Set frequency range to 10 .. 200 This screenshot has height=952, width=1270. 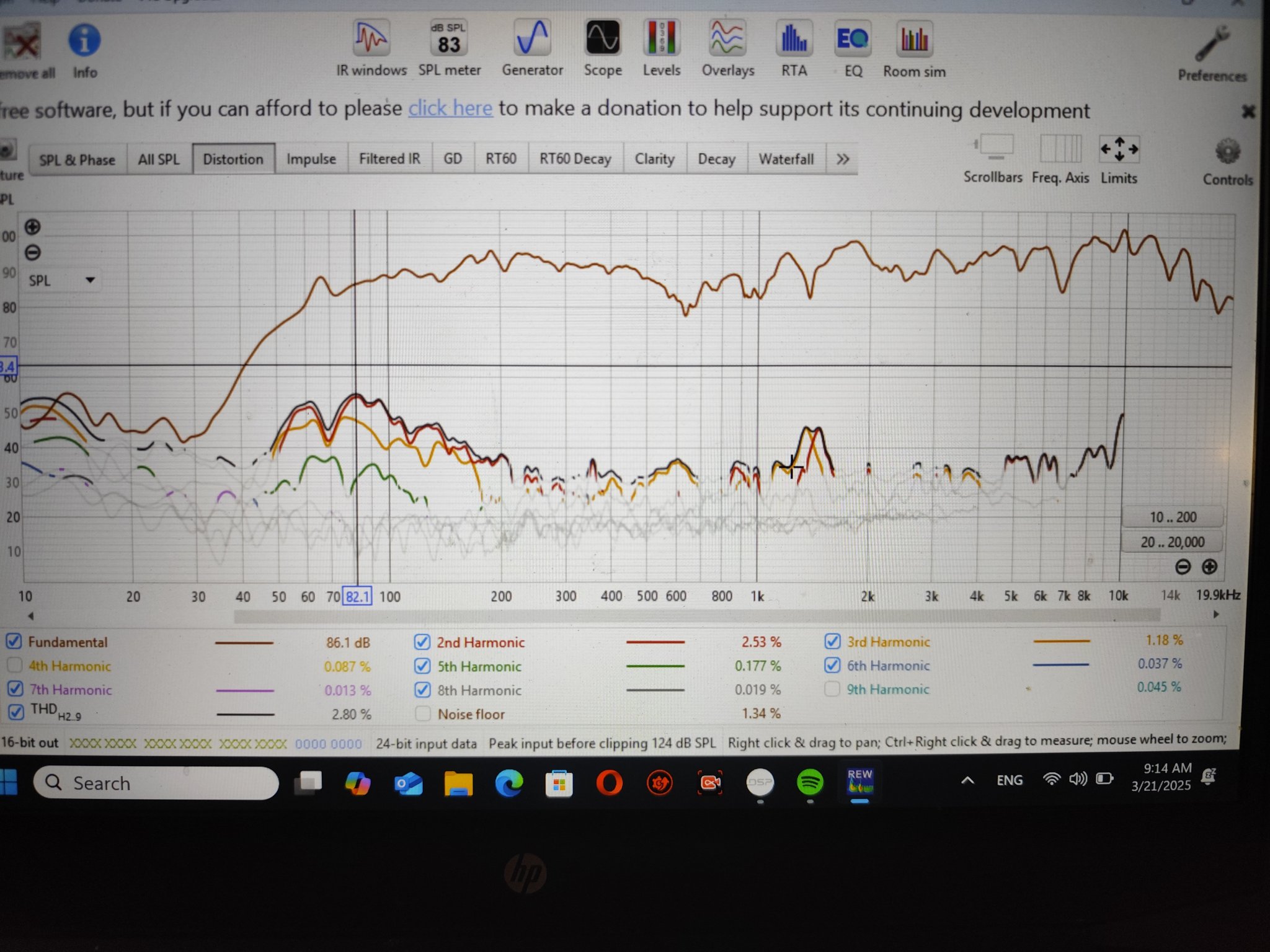point(1173,517)
